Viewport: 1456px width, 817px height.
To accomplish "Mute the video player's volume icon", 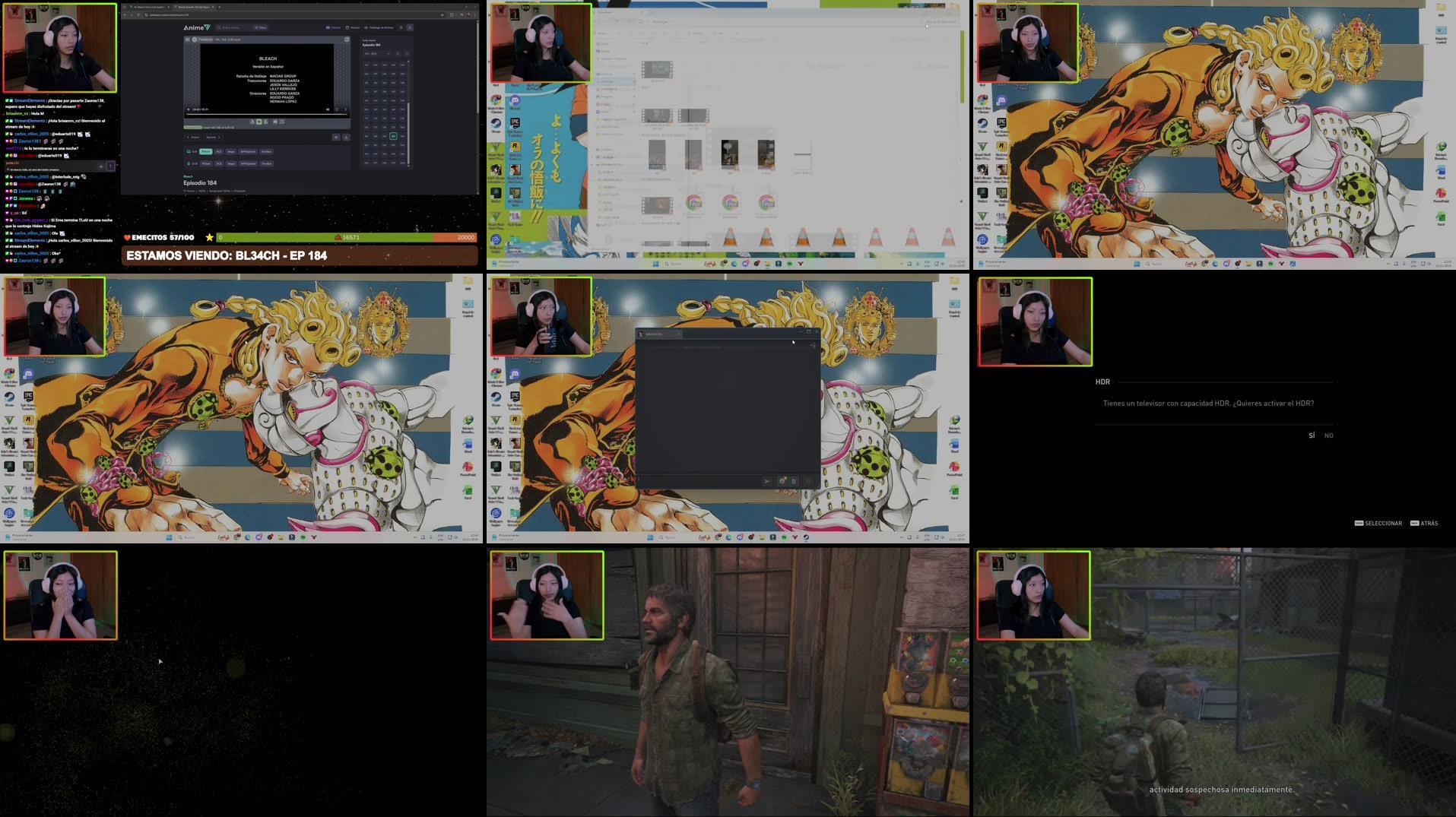I will click(x=328, y=109).
